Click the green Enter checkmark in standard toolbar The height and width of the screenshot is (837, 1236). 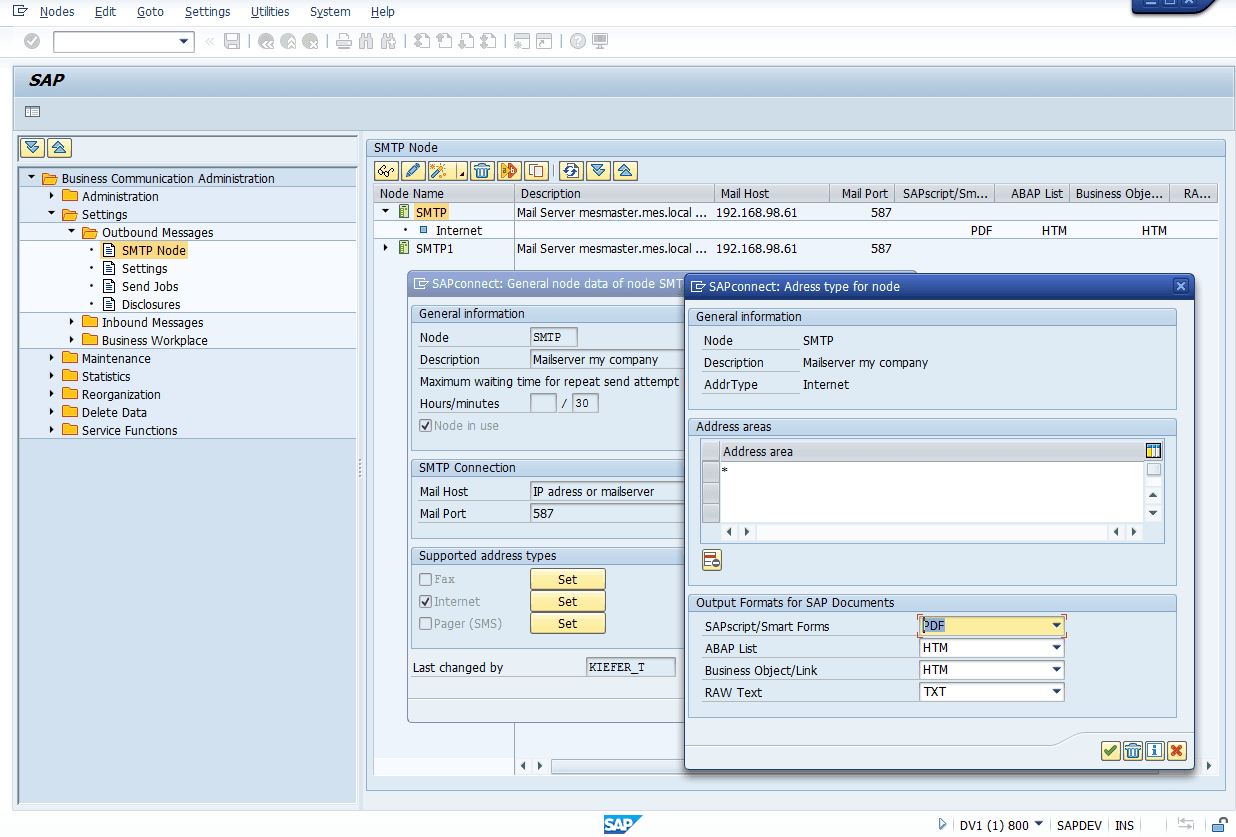click(x=32, y=41)
